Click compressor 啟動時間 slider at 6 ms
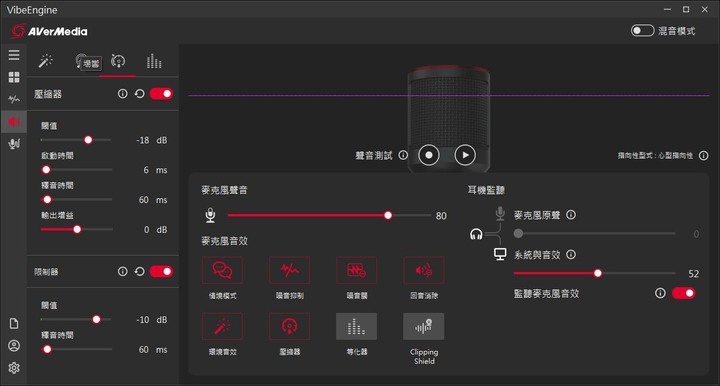720x386 pixels. click(76, 169)
